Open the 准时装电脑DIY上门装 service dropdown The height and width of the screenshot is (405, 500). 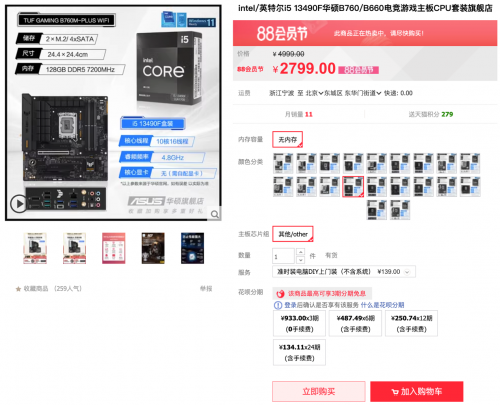(344, 272)
